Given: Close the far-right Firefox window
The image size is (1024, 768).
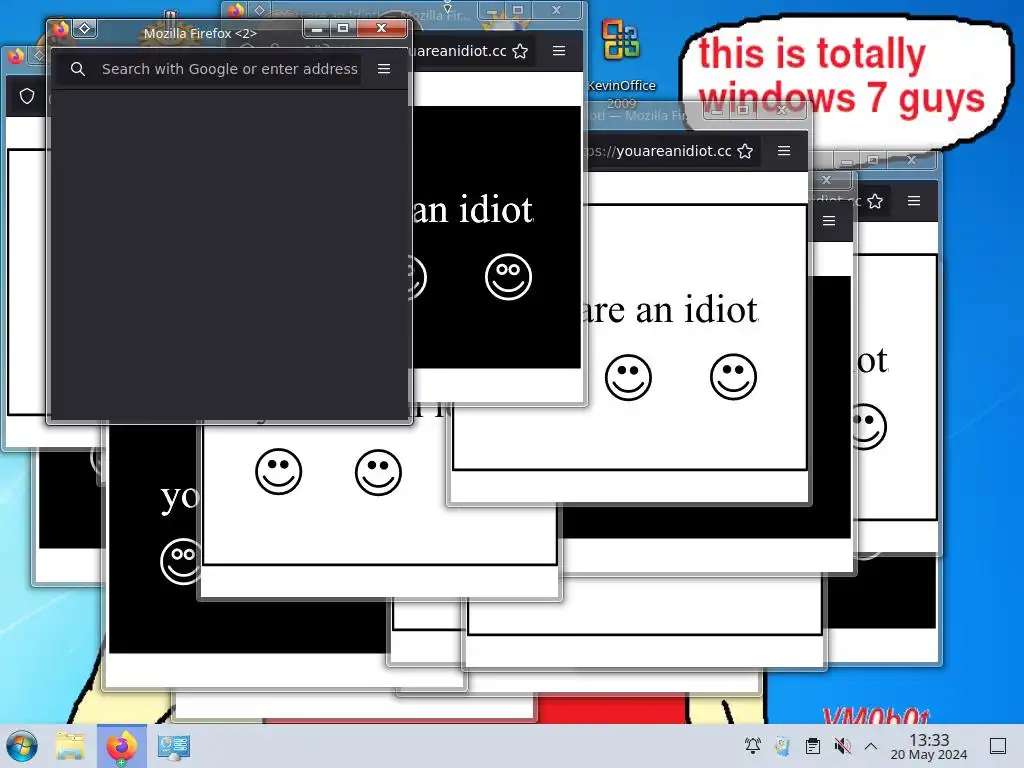Looking at the screenshot, I should click(911, 160).
